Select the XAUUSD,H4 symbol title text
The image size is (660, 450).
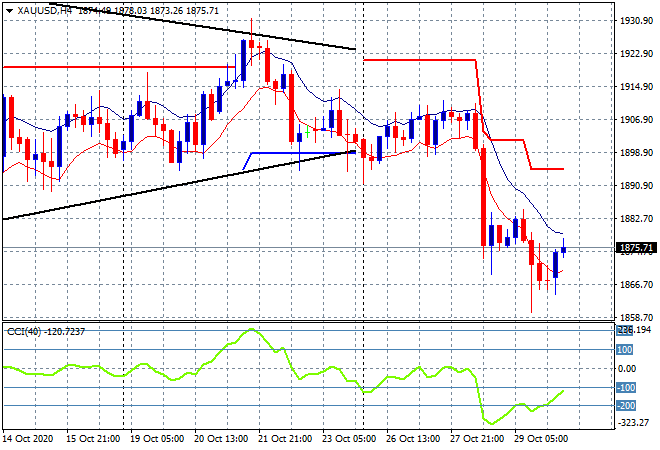tap(45, 11)
